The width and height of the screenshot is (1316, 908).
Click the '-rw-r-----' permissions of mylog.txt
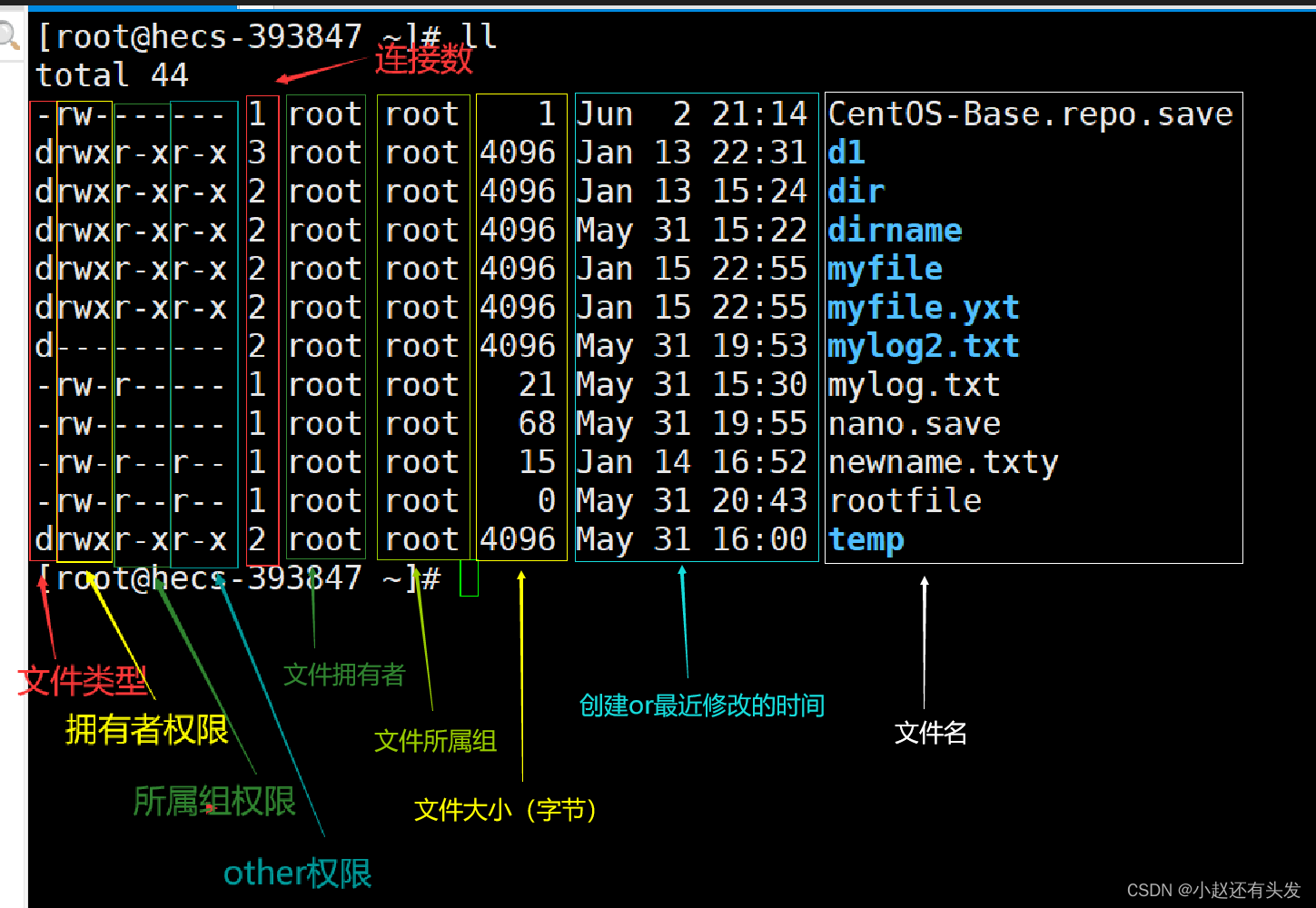132,385
